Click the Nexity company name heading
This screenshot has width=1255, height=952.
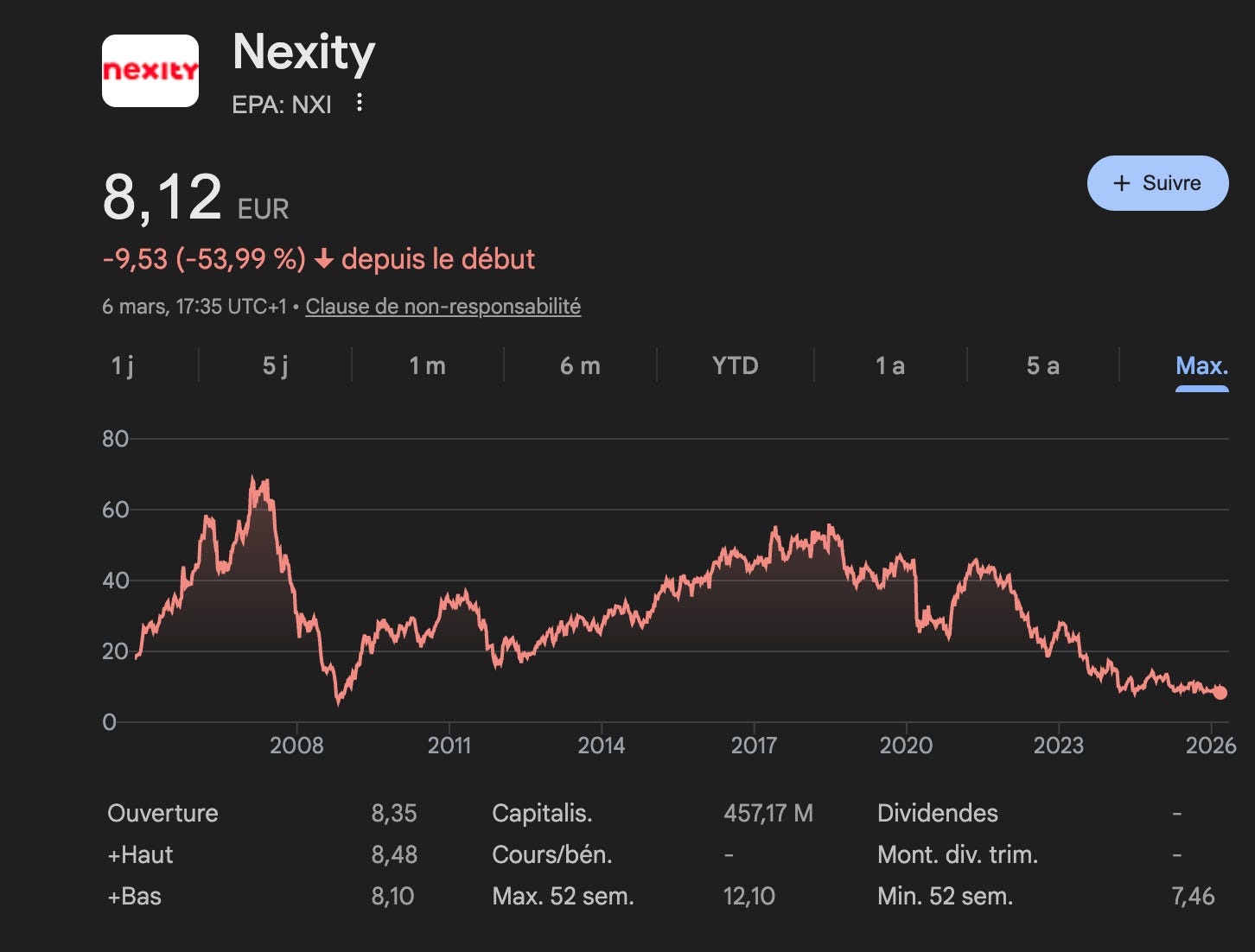click(x=303, y=53)
